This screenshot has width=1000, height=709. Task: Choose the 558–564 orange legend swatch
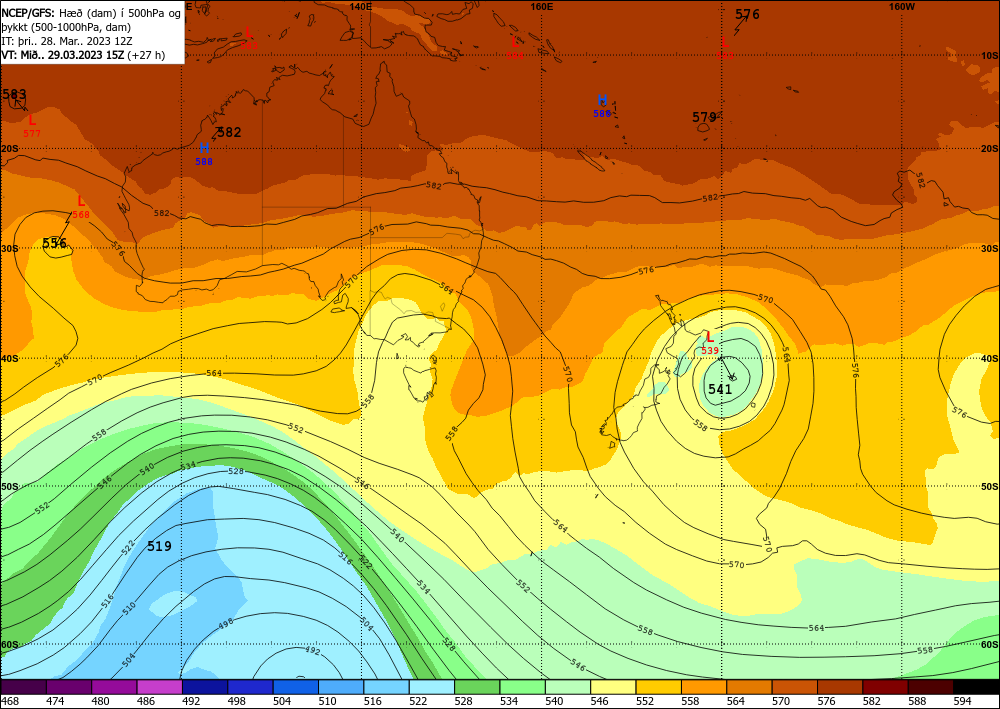pyautogui.click(x=703, y=687)
